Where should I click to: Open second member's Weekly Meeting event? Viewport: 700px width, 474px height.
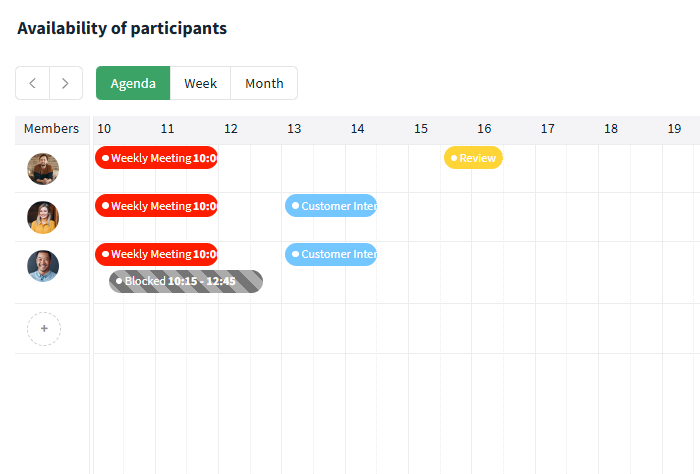(156, 206)
